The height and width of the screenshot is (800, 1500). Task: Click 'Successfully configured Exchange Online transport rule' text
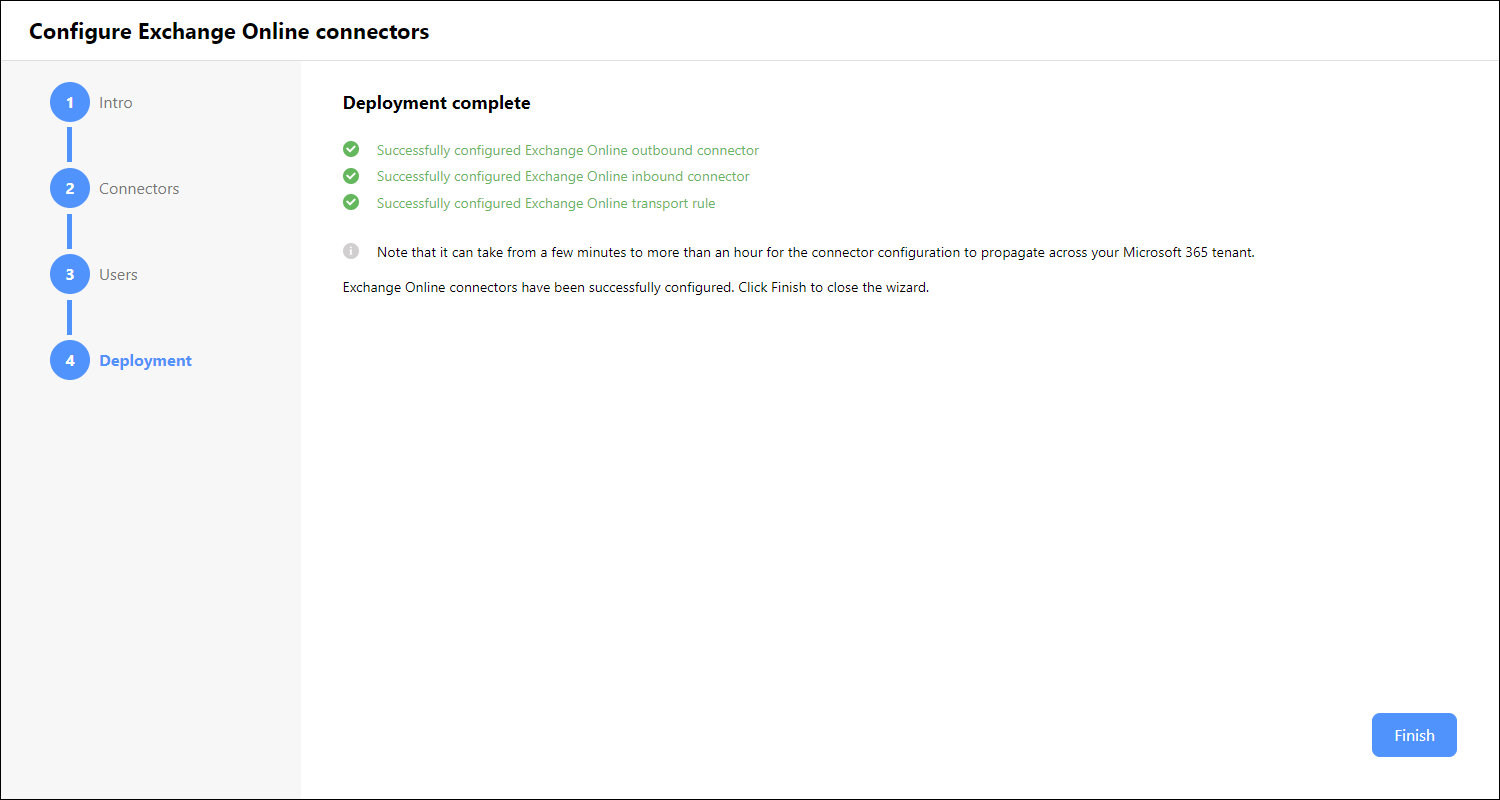(x=546, y=203)
